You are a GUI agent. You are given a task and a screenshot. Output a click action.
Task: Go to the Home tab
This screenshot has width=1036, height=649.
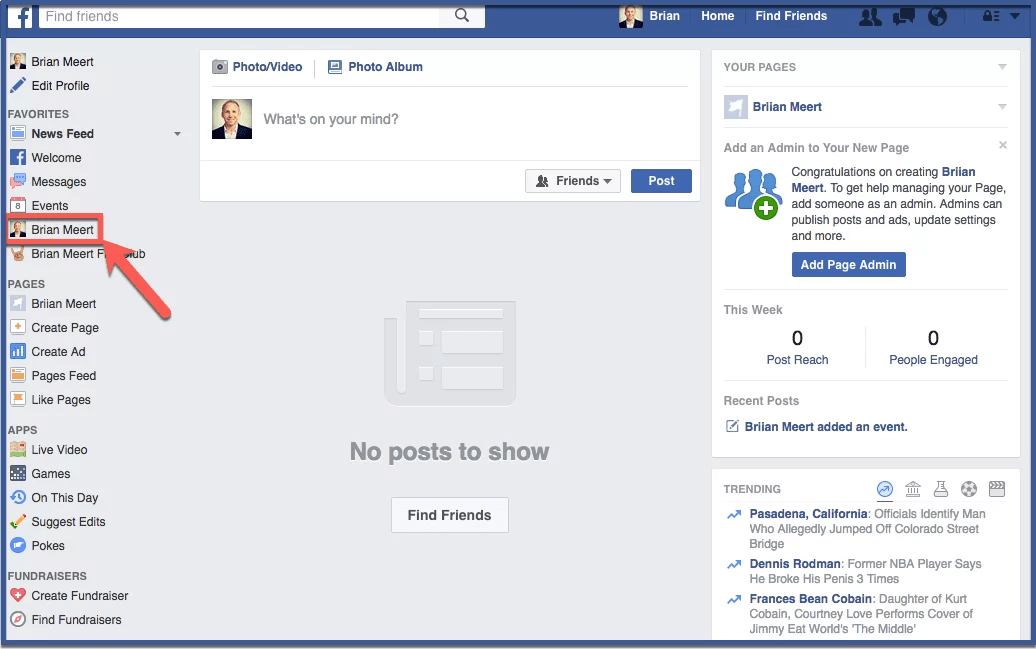[x=718, y=16]
